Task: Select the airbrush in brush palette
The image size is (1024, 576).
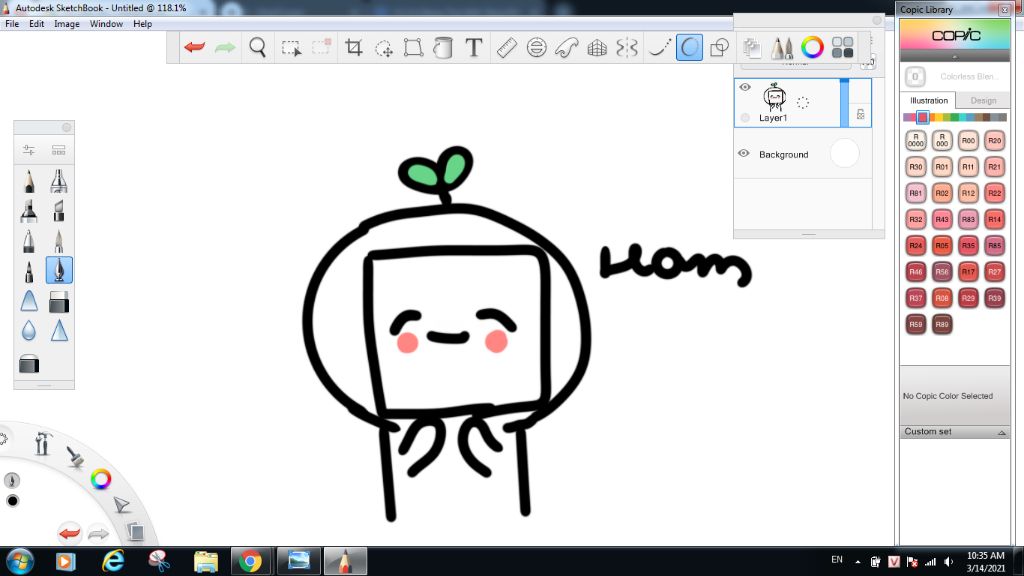Action: point(58,181)
